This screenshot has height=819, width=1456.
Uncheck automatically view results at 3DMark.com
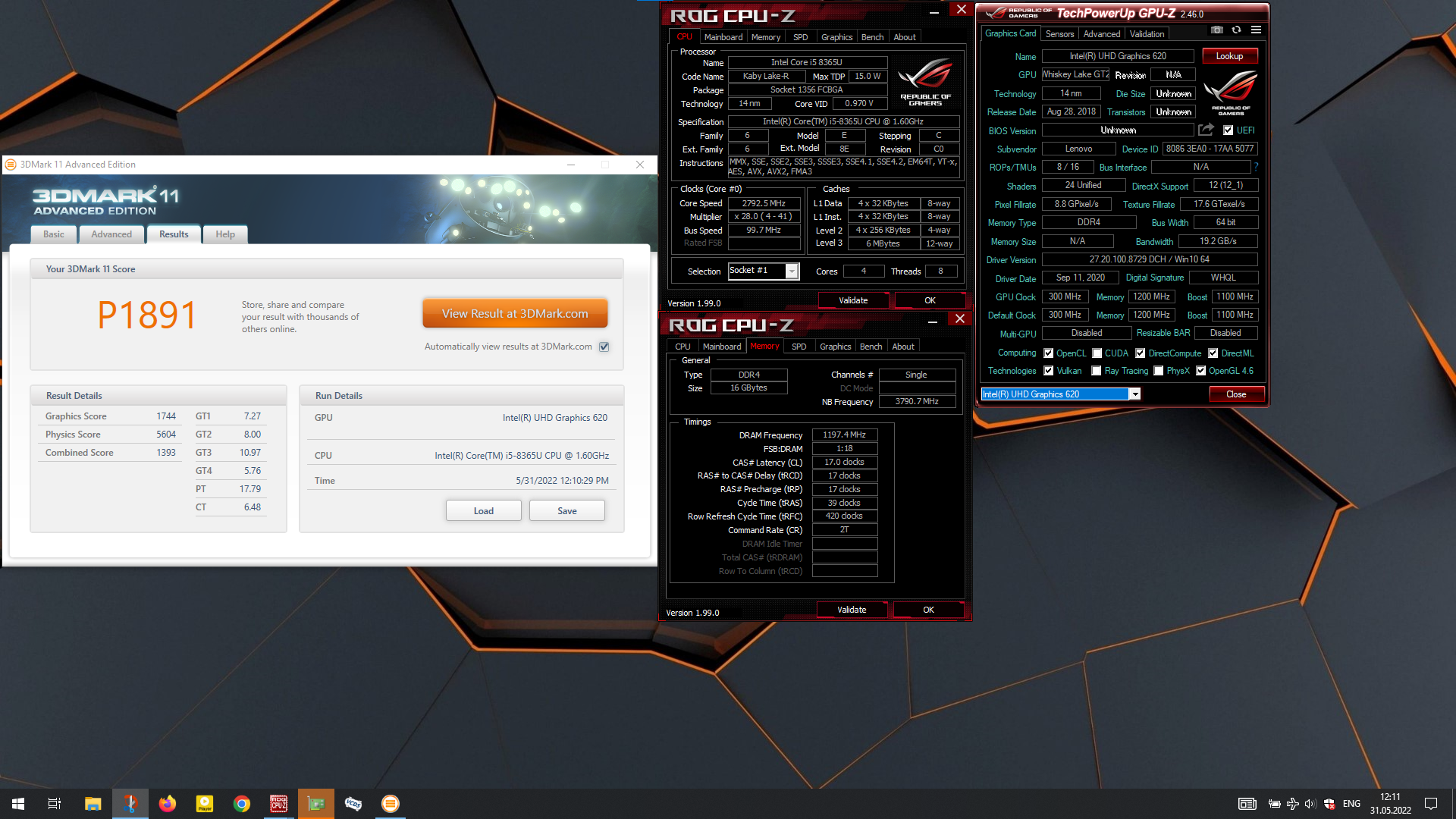pyautogui.click(x=604, y=347)
